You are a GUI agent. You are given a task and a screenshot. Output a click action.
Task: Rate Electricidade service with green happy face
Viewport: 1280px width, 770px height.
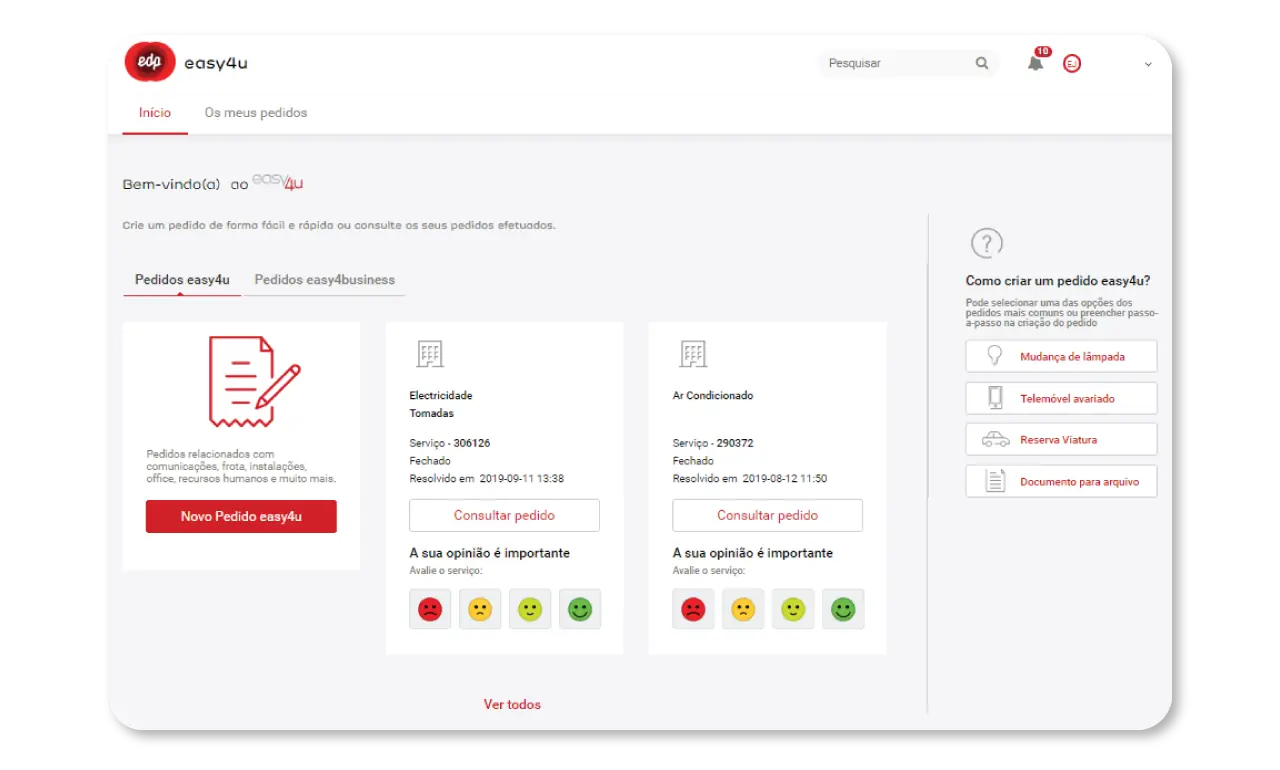580,609
